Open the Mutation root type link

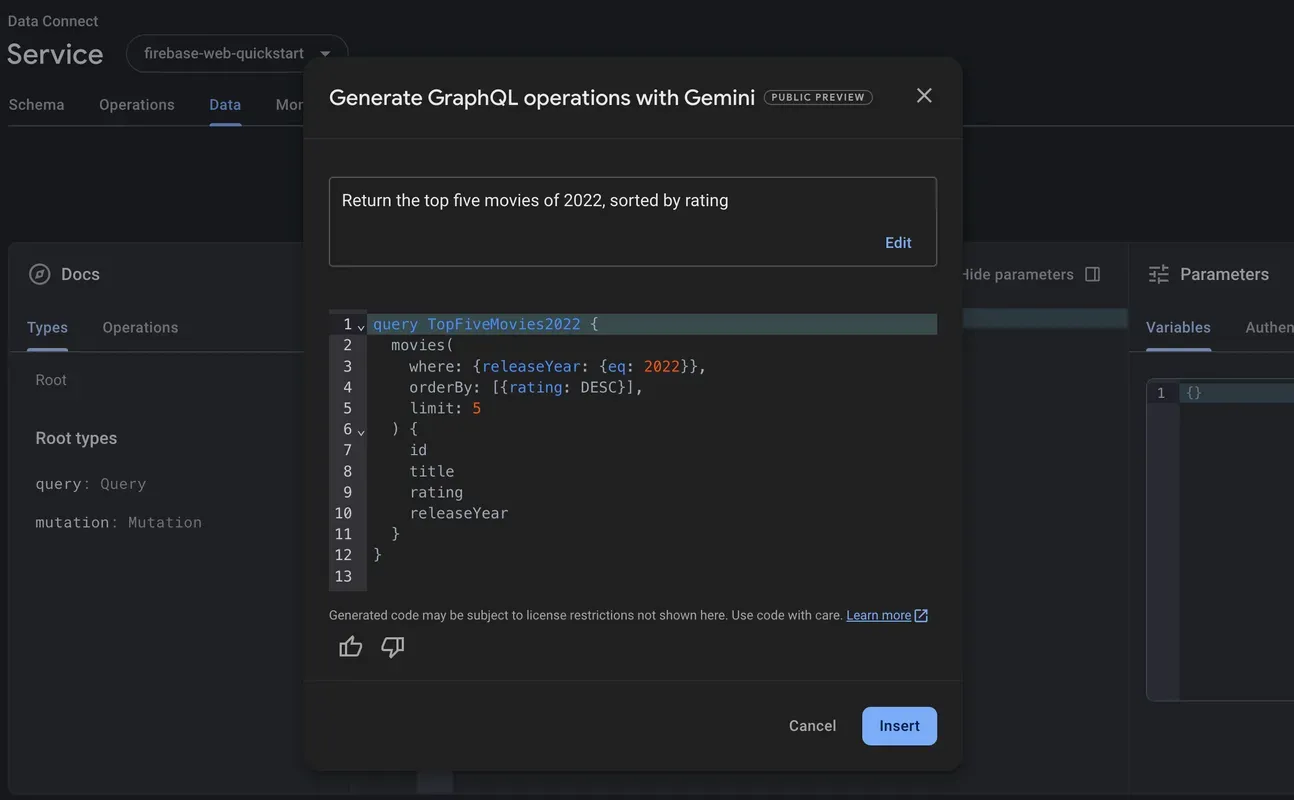[x=164, y=522]
